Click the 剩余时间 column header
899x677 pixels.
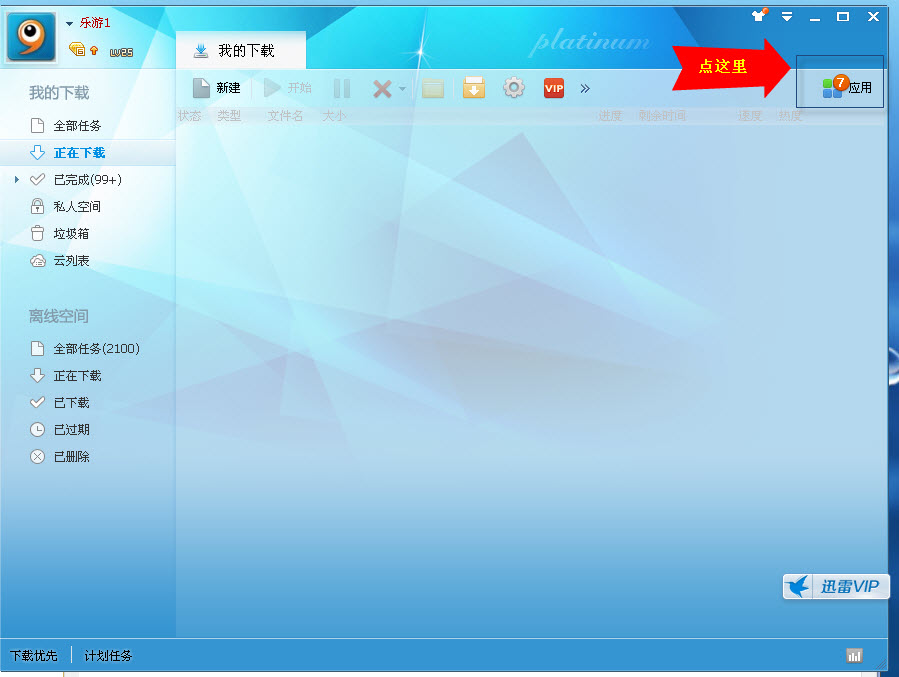tap(662, 116)
